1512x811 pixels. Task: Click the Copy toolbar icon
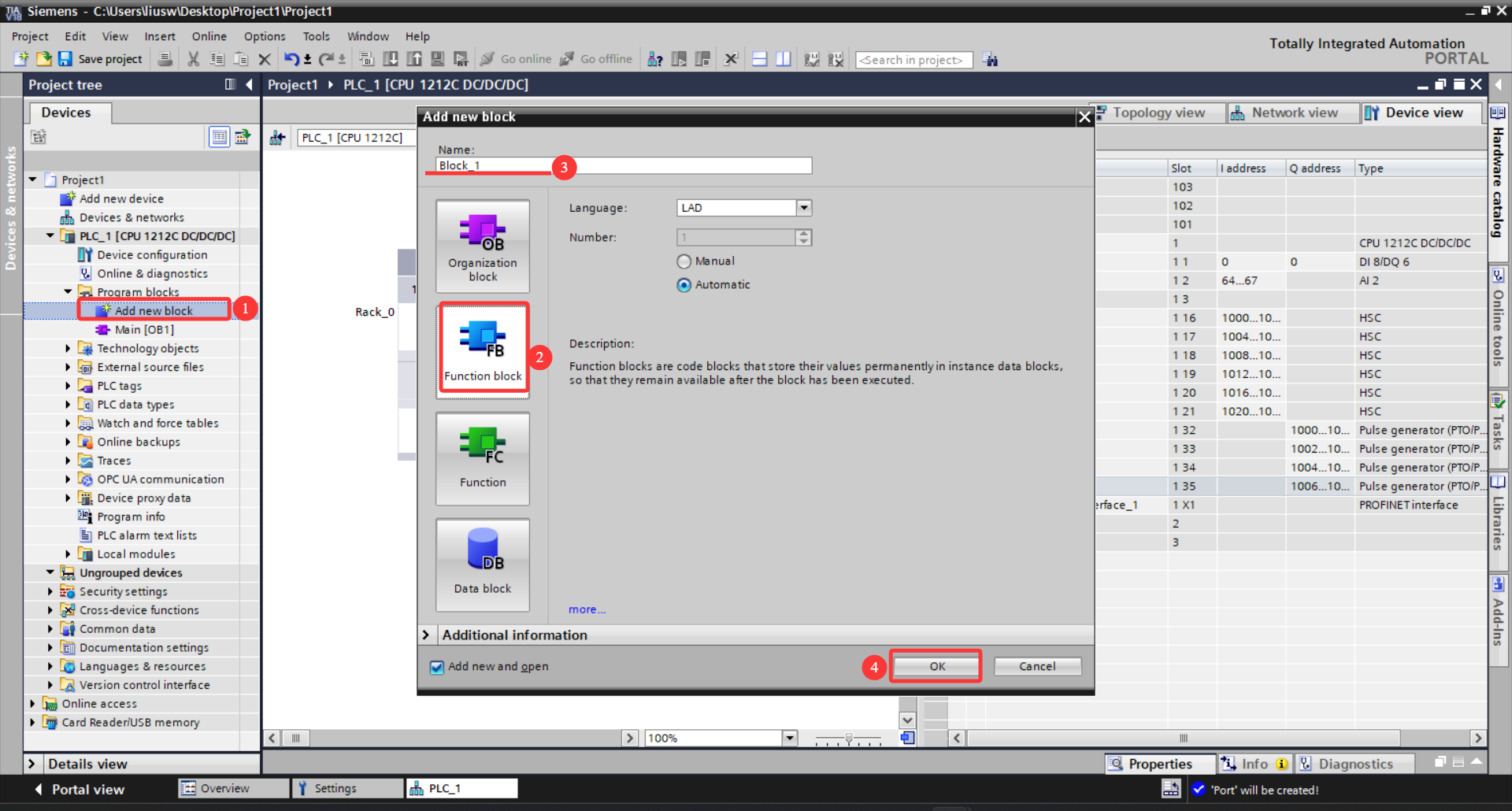coord(217,59)
